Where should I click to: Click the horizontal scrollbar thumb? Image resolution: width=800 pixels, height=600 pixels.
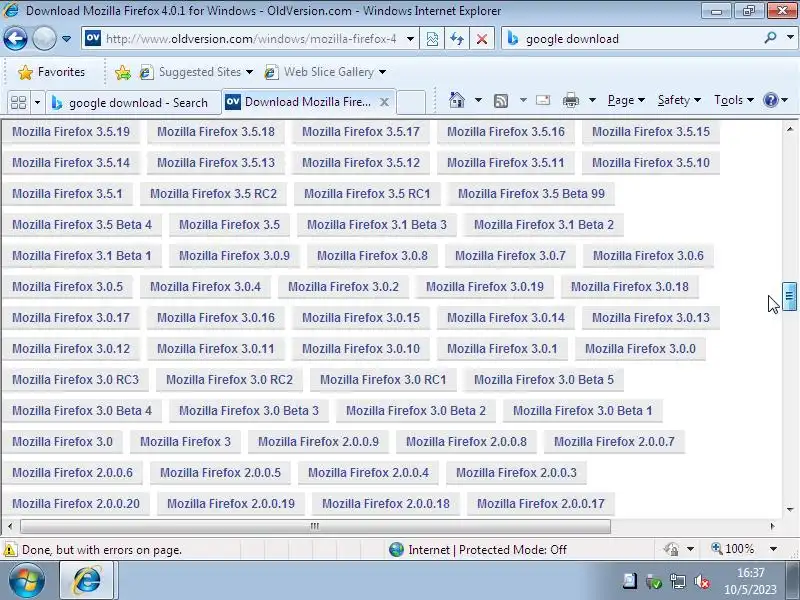[x=315, y=526]
